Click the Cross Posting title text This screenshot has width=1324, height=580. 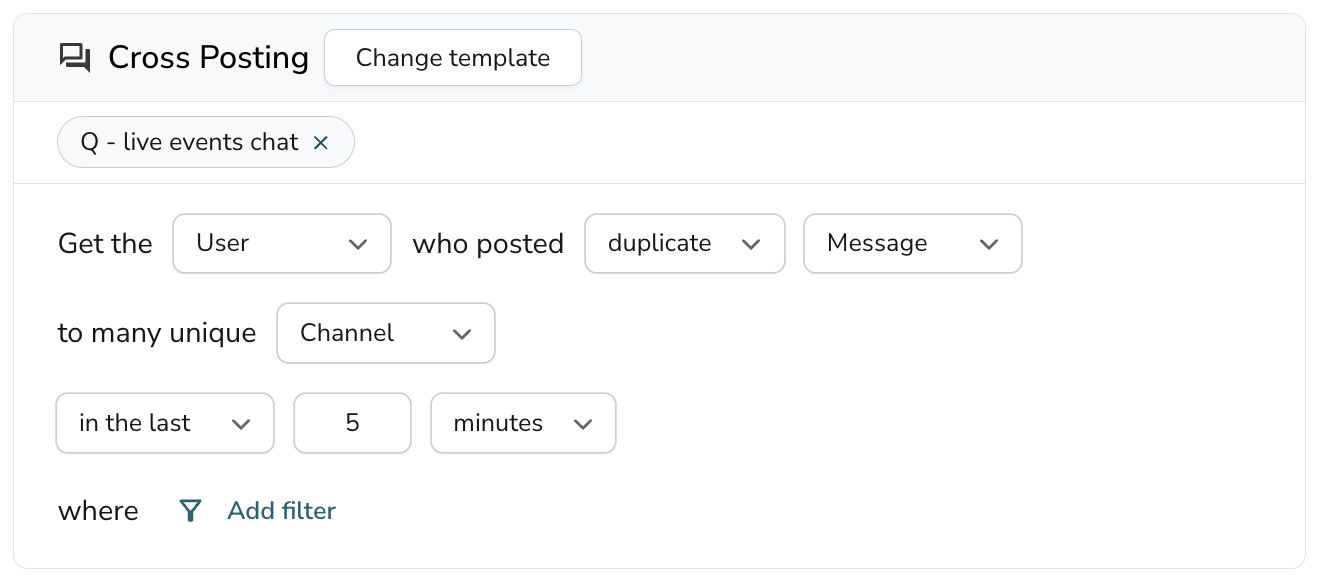(x=208, y=57)
